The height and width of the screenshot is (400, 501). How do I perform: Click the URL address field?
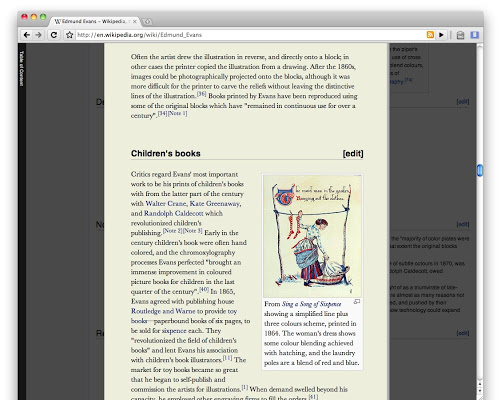coord(250,35)
